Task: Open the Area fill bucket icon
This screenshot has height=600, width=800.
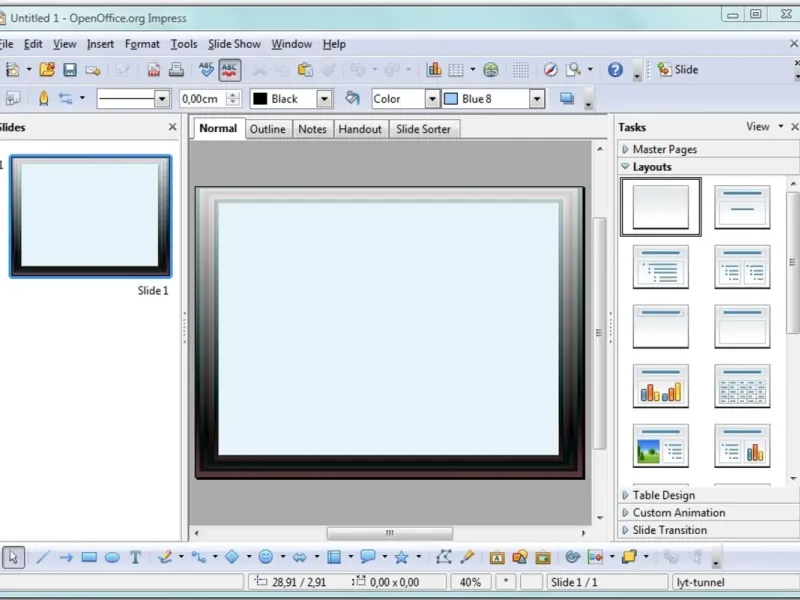Action: pos(352,98)
